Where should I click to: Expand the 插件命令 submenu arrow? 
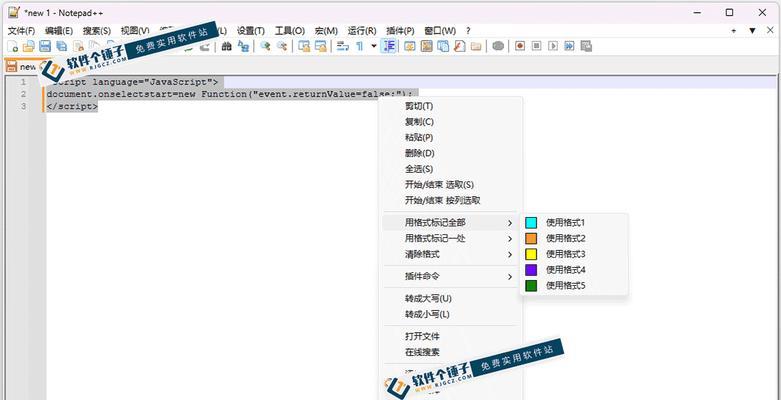point(510,276)
